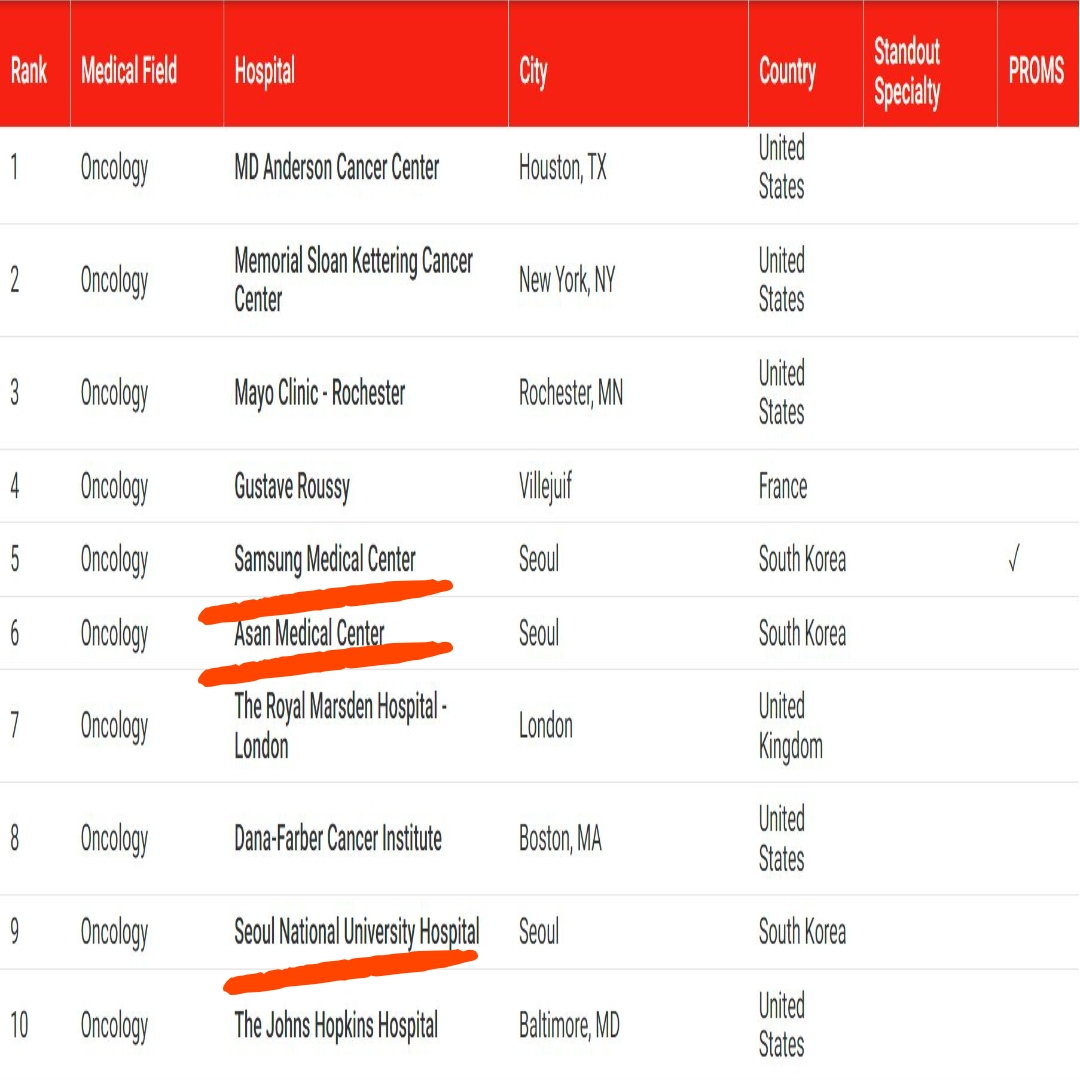Select MD Anderson Cancer Center hospital name

[336, 167]
